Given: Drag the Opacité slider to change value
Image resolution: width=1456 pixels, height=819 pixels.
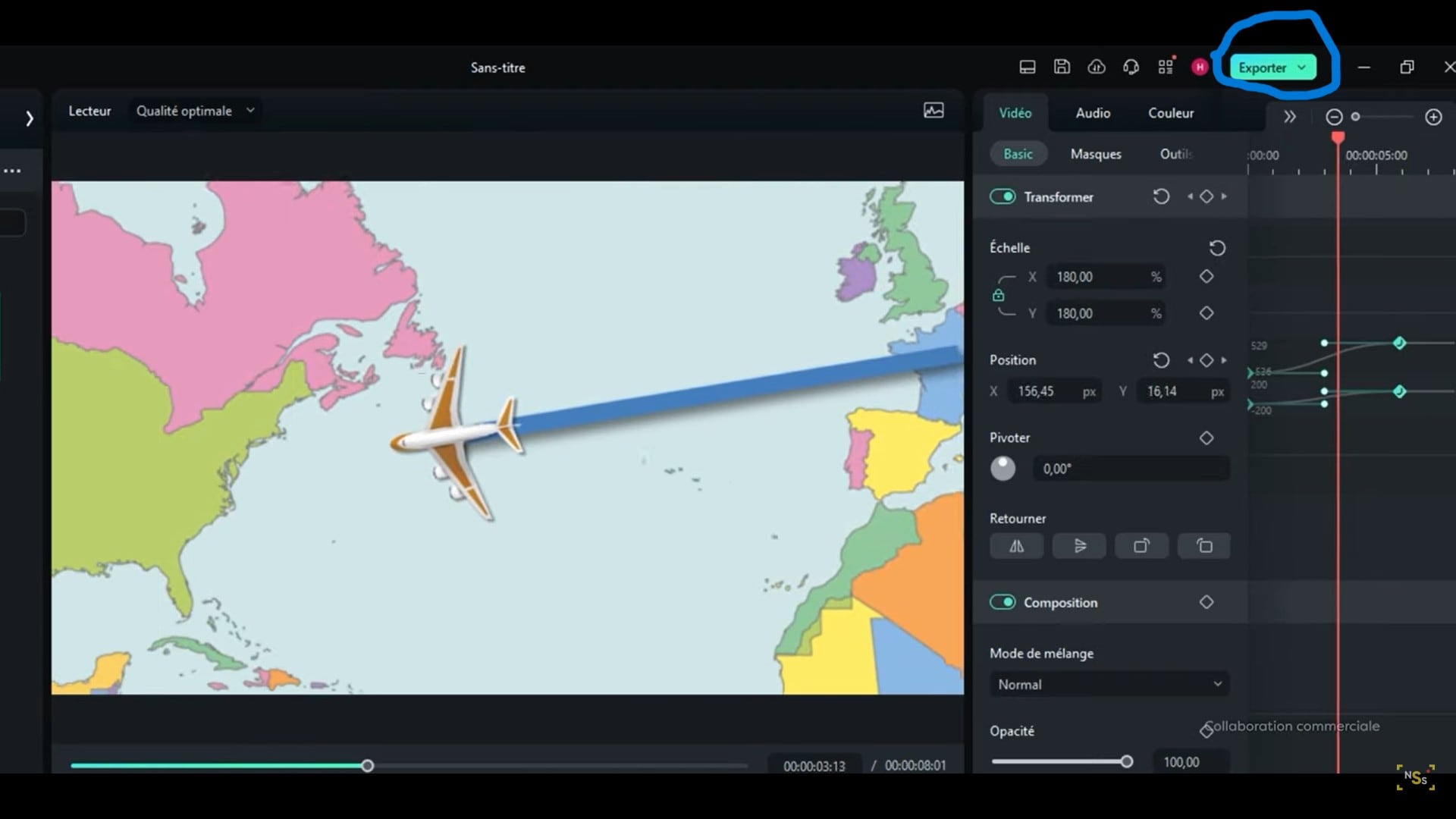Looking at the screenshot, I should point(1126,761).
